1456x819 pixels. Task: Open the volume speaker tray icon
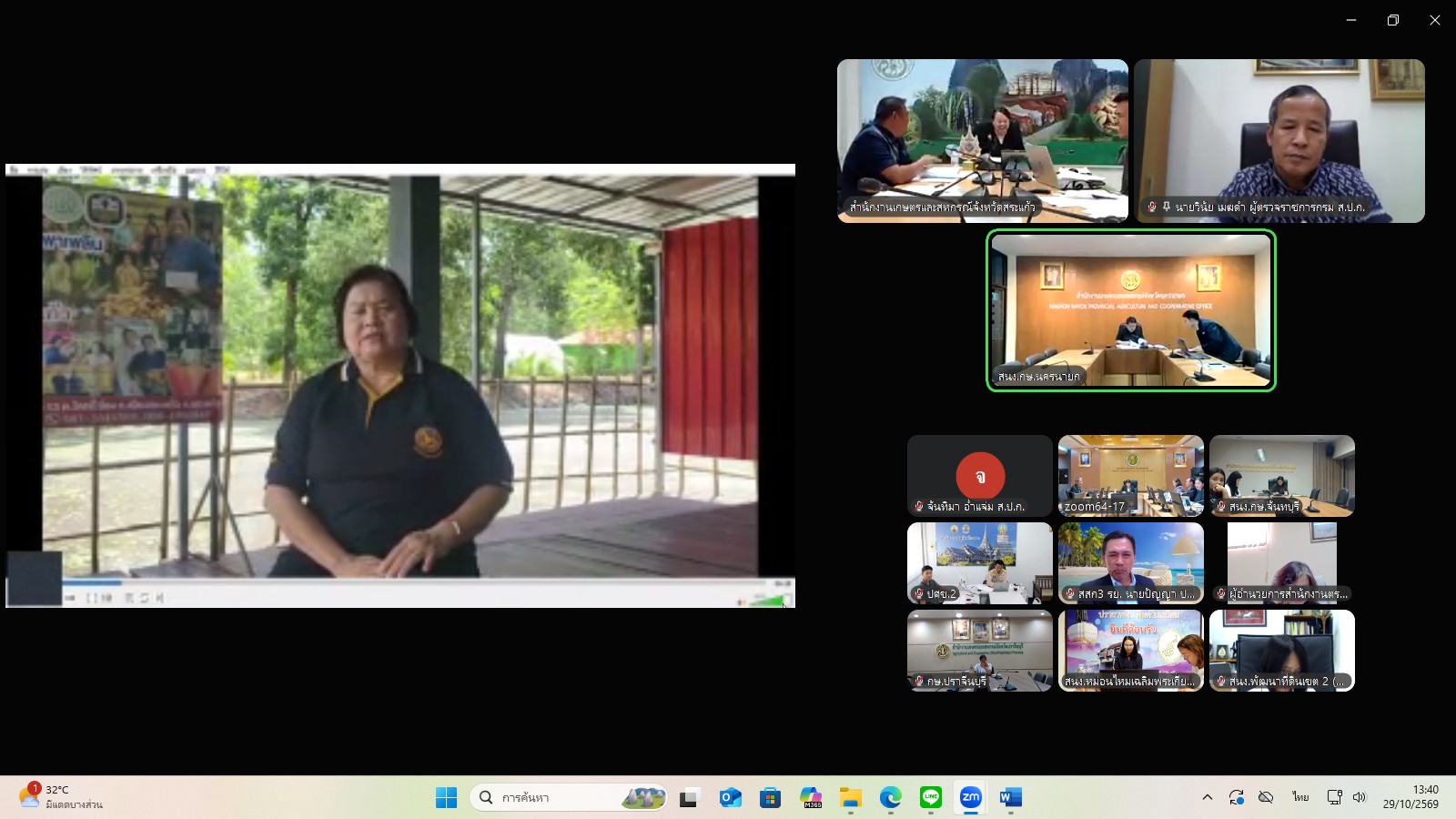click(1360, 797)
